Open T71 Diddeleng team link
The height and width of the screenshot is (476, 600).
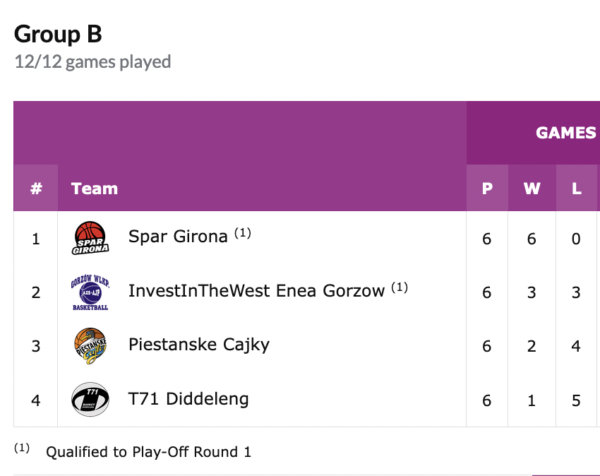tap(188, 399)
